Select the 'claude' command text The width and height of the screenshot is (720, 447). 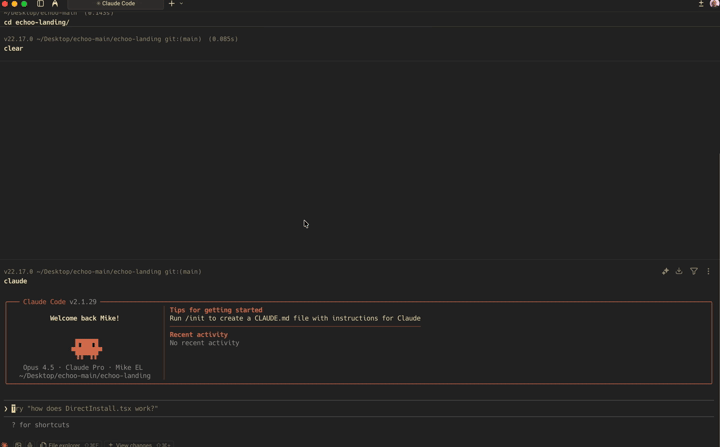coord(16,281)
